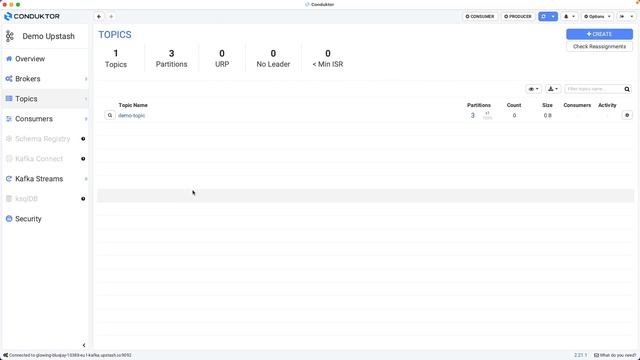Click the Demo Upstash cluster icon

pos(10,36)
